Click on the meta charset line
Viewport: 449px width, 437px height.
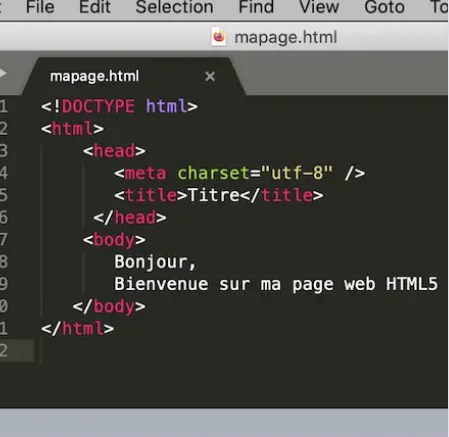pyautogui.click(x=239, y=173)
